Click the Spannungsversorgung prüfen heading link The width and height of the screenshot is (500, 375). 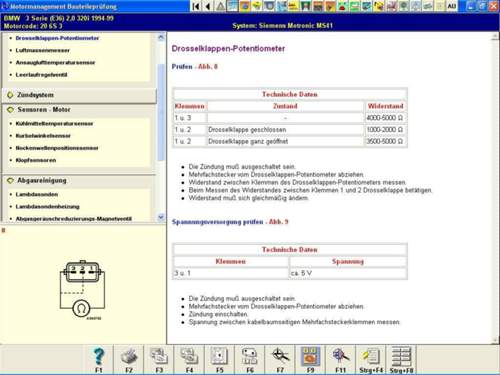coord(217,222)
